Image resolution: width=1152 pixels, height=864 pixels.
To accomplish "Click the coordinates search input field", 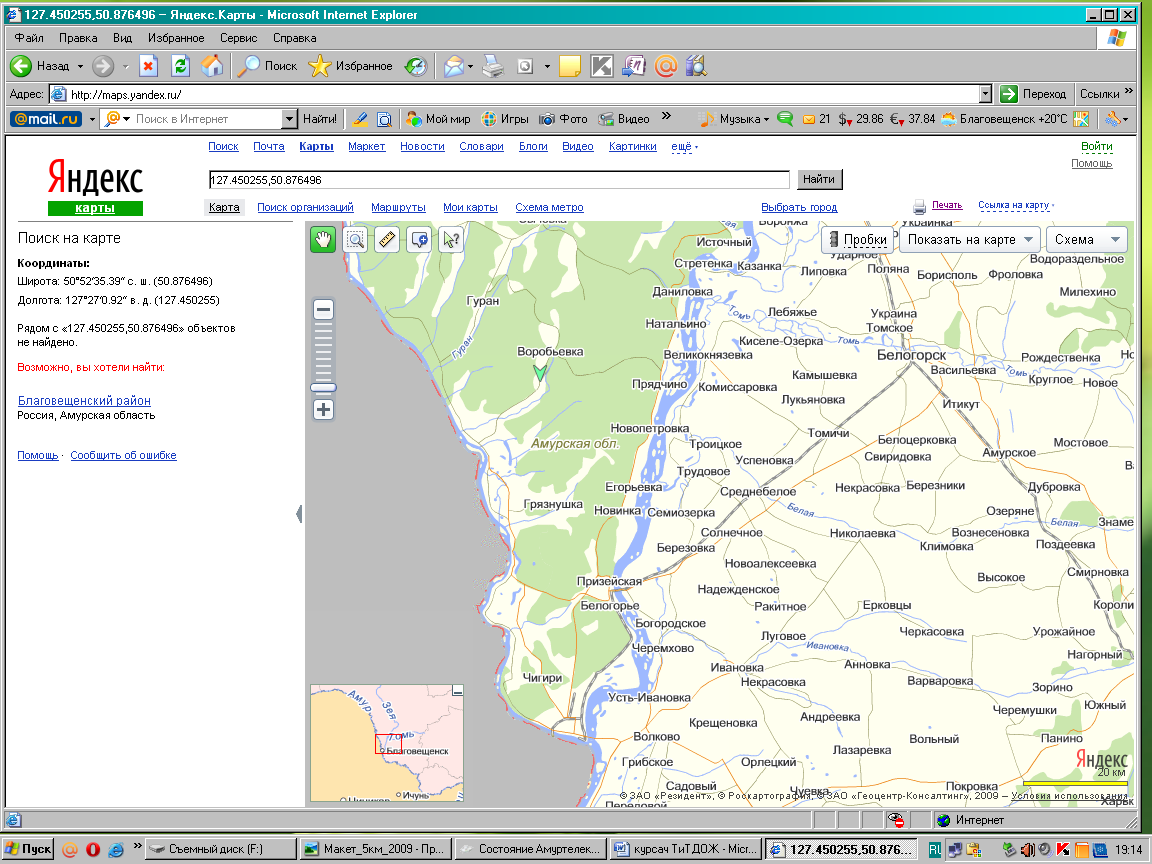I will [500, 180].
